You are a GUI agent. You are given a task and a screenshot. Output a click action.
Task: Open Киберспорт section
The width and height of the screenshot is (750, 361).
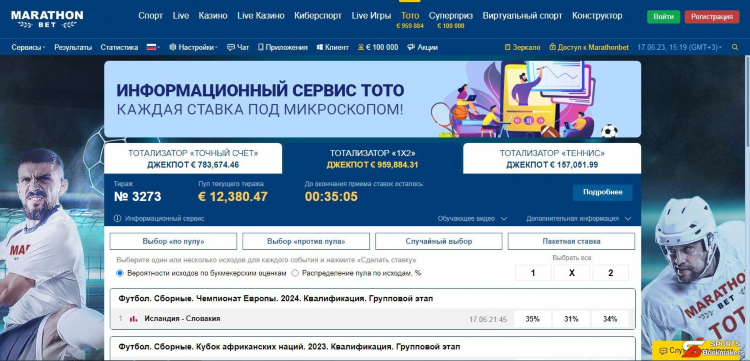pos(318,16)
